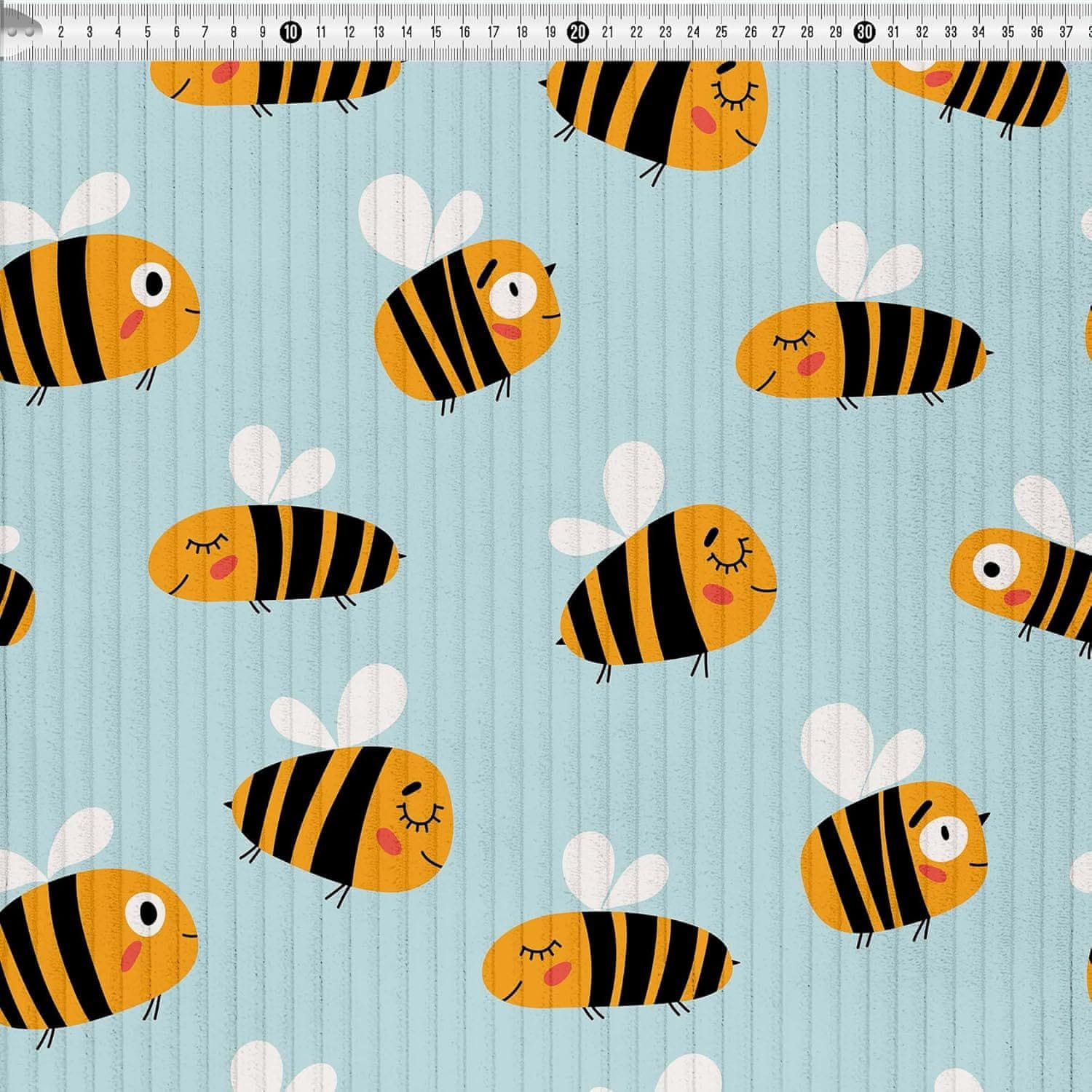The width and height of the screenshot is (1092, 1092).
Task: Click the number 2 on the ruler
Action: click(x=60, y=32)
